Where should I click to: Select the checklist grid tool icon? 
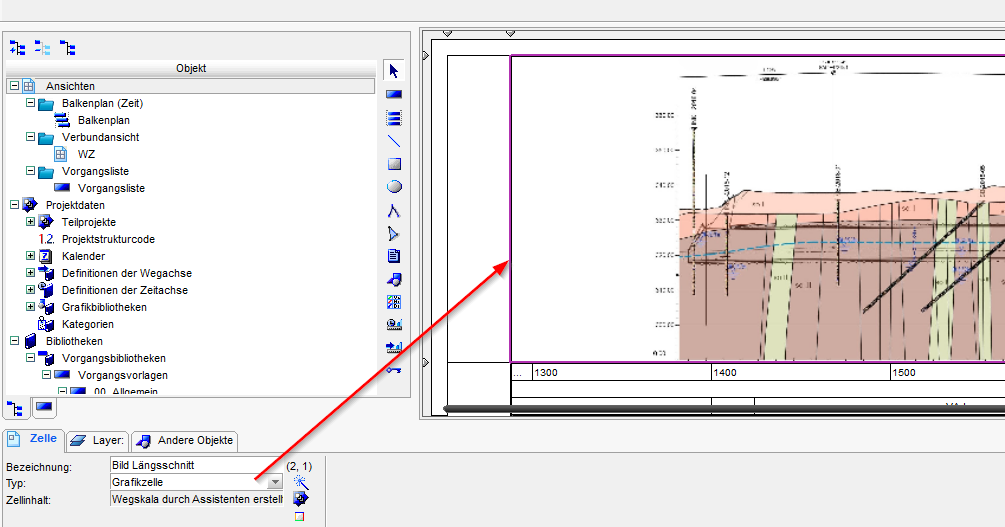pos(394,302)
